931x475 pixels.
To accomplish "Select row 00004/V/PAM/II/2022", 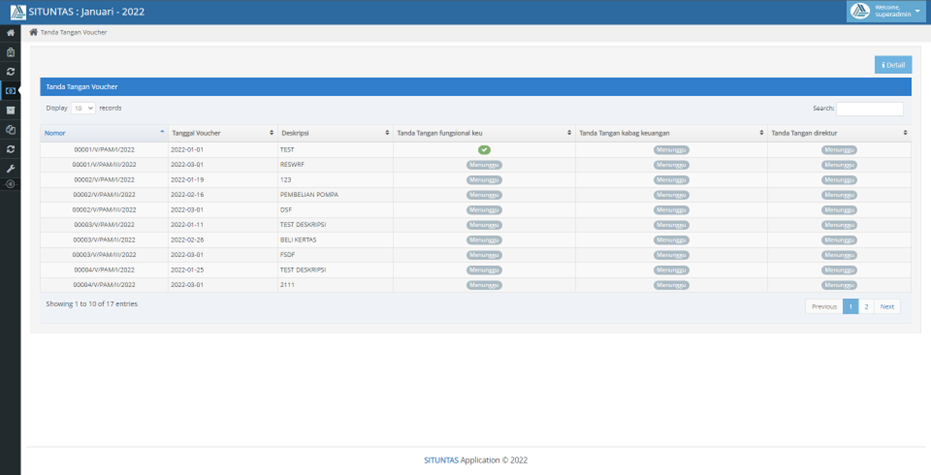I will [476, 285].
